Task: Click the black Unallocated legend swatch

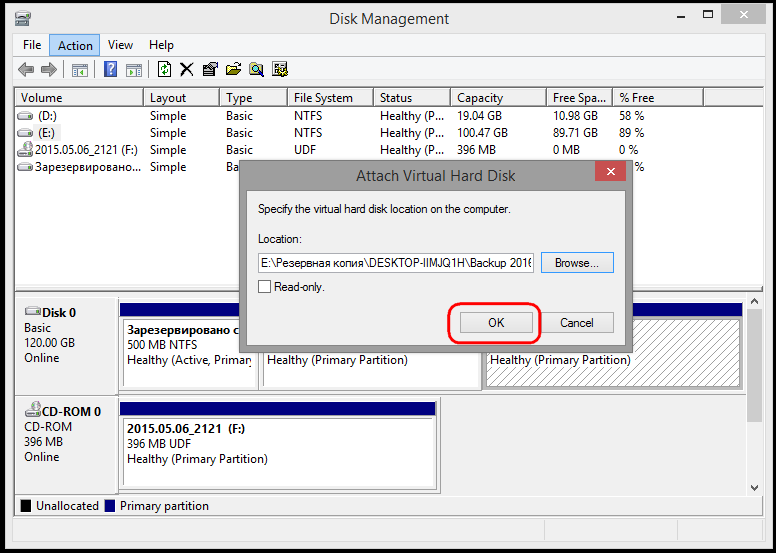Action: [x=26, y=506]
